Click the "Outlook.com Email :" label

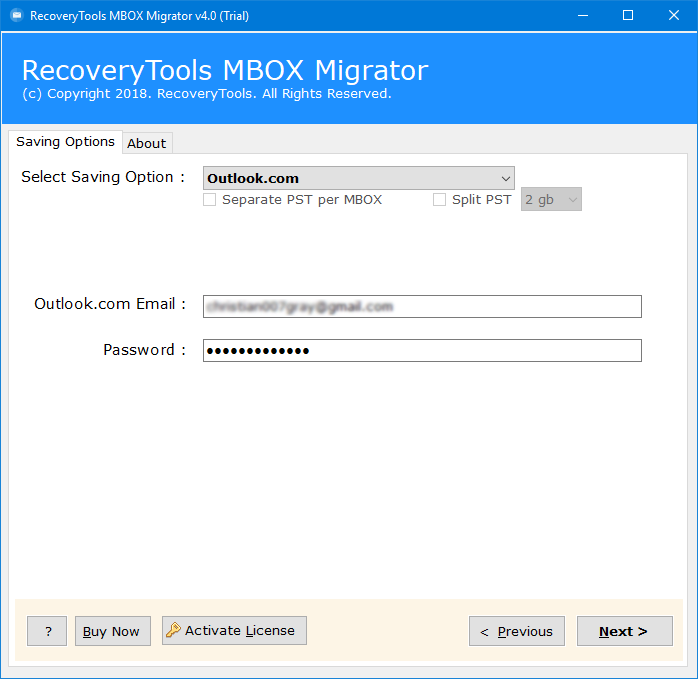(110, 304)
